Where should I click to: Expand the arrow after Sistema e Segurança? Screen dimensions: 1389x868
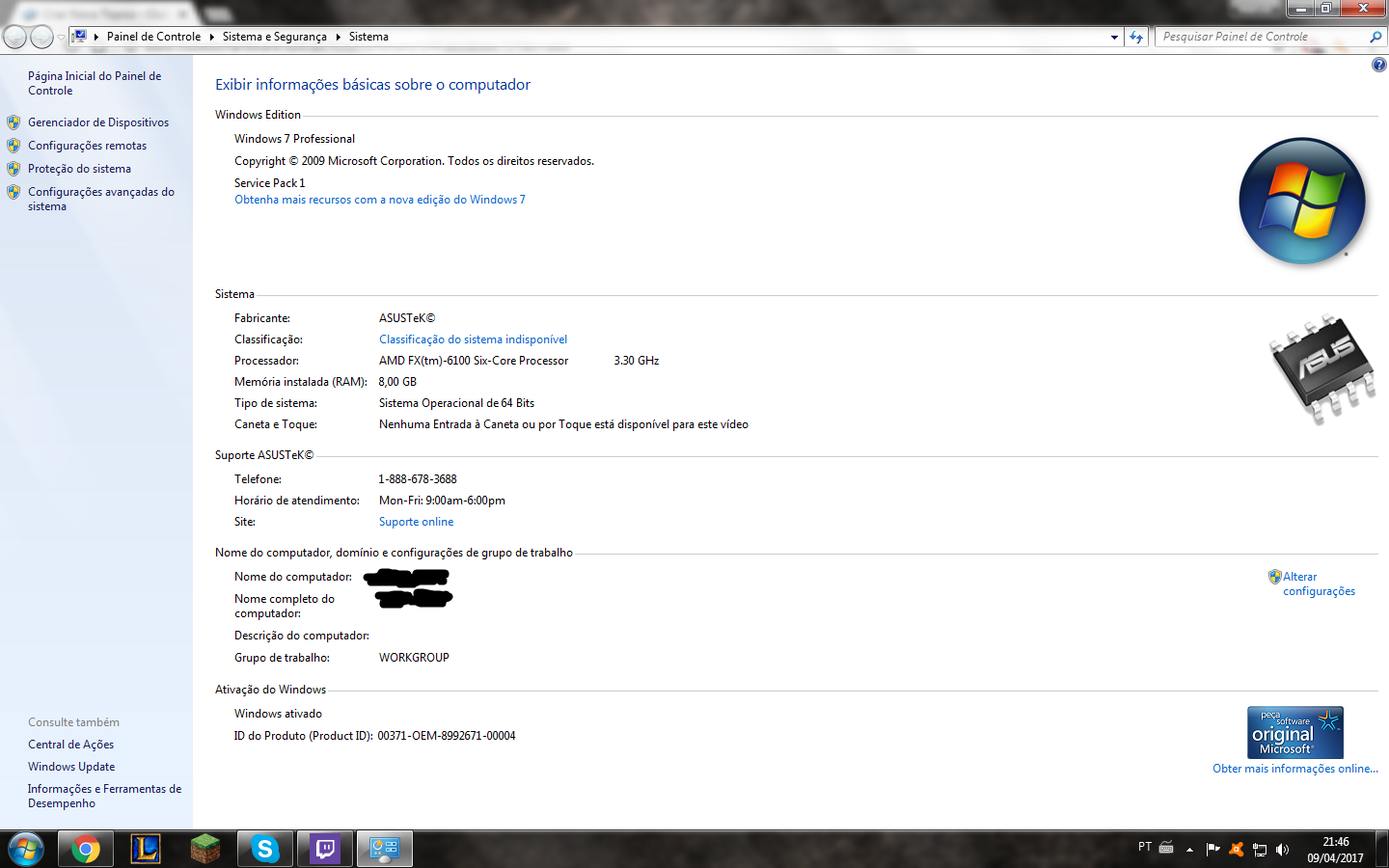tap(338, 37)
